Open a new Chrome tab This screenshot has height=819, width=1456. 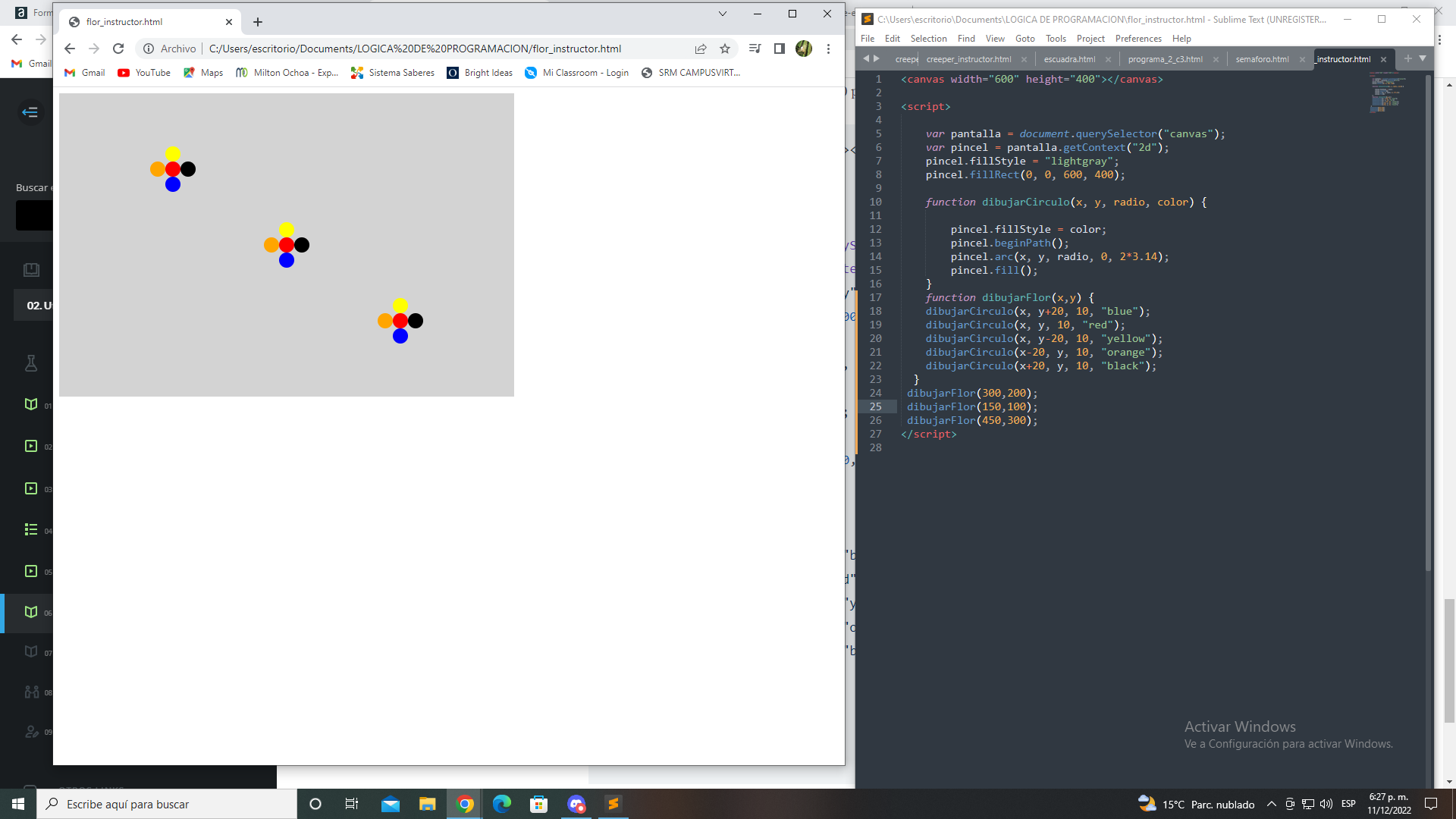coord(258,22)
